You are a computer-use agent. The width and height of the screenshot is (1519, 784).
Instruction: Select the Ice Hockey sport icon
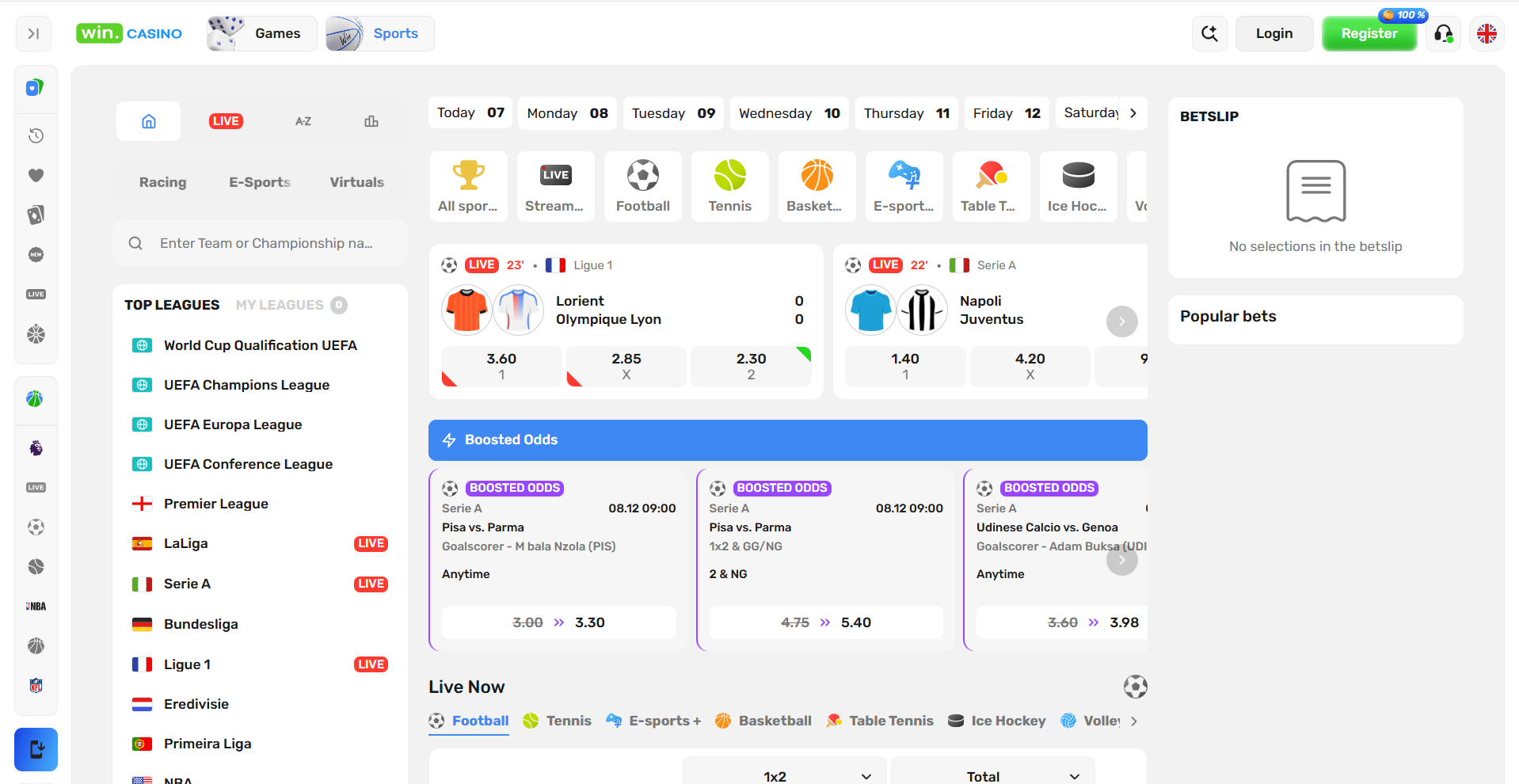pyautogui.click(x=1077, y=186)
